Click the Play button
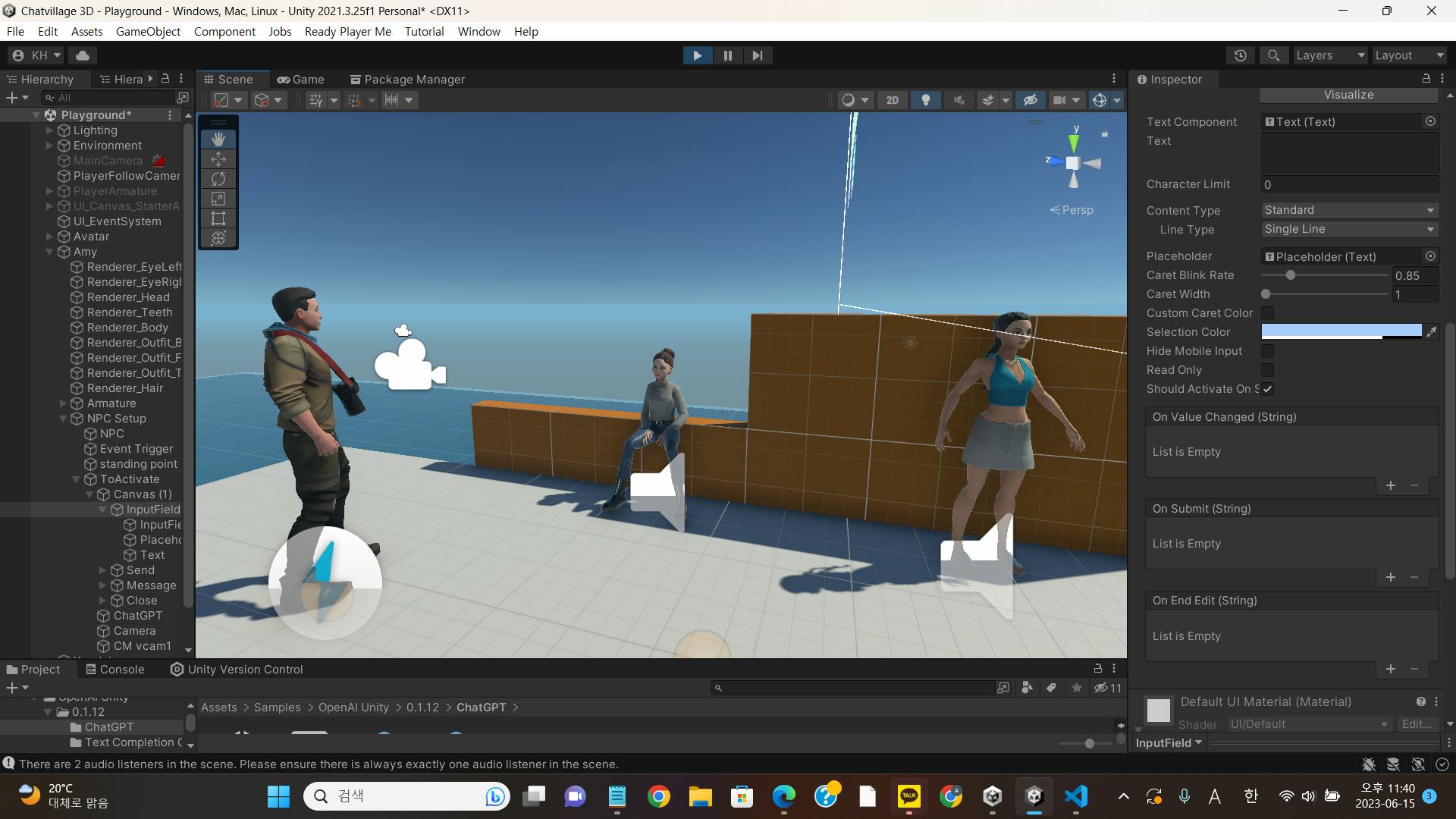The image size is (1456, 819). [x=697, y=55]
